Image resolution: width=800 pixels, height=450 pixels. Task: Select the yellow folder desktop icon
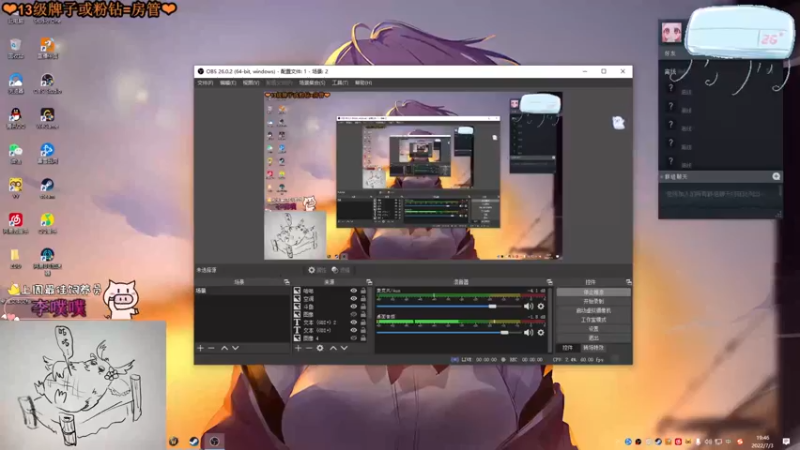[15, 258]
